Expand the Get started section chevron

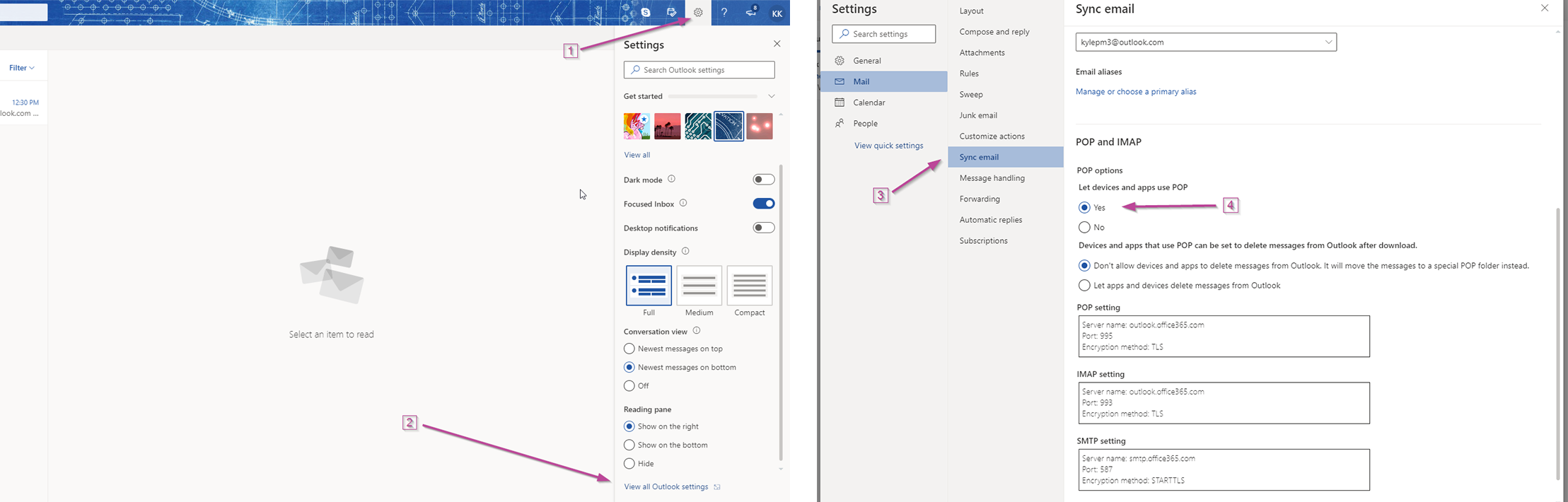click(x=772, y=96)
